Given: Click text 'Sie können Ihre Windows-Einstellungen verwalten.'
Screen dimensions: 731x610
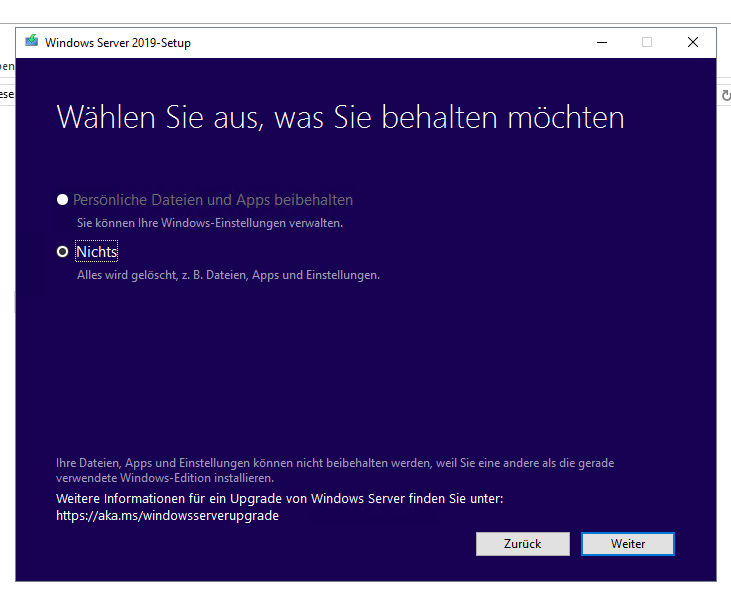Looking at the screenshot, I should coord(210,223).
